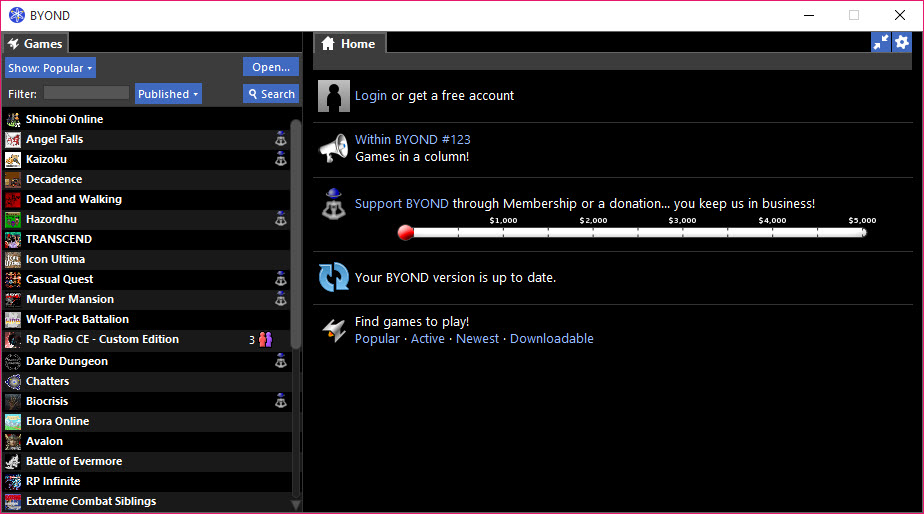Click the players icon on Rp Radio CE row

266,340
